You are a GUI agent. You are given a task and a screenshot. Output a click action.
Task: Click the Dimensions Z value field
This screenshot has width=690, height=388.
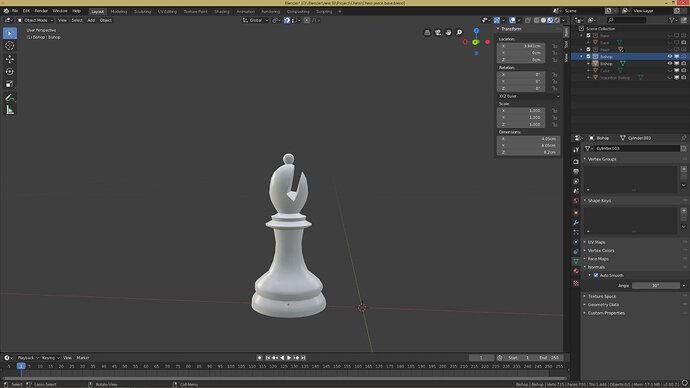click(529, 152)
